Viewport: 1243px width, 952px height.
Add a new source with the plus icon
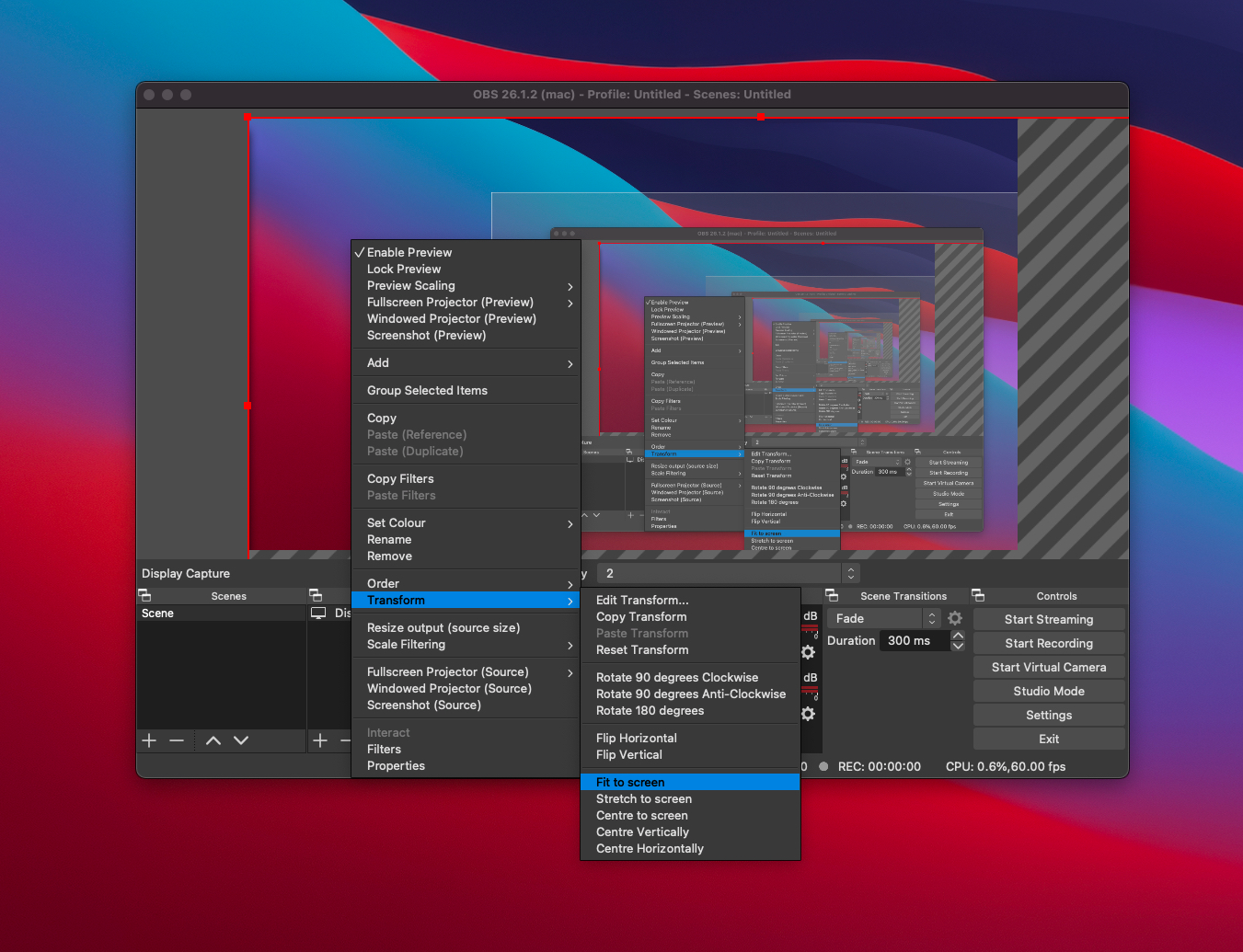click(320, 740)
